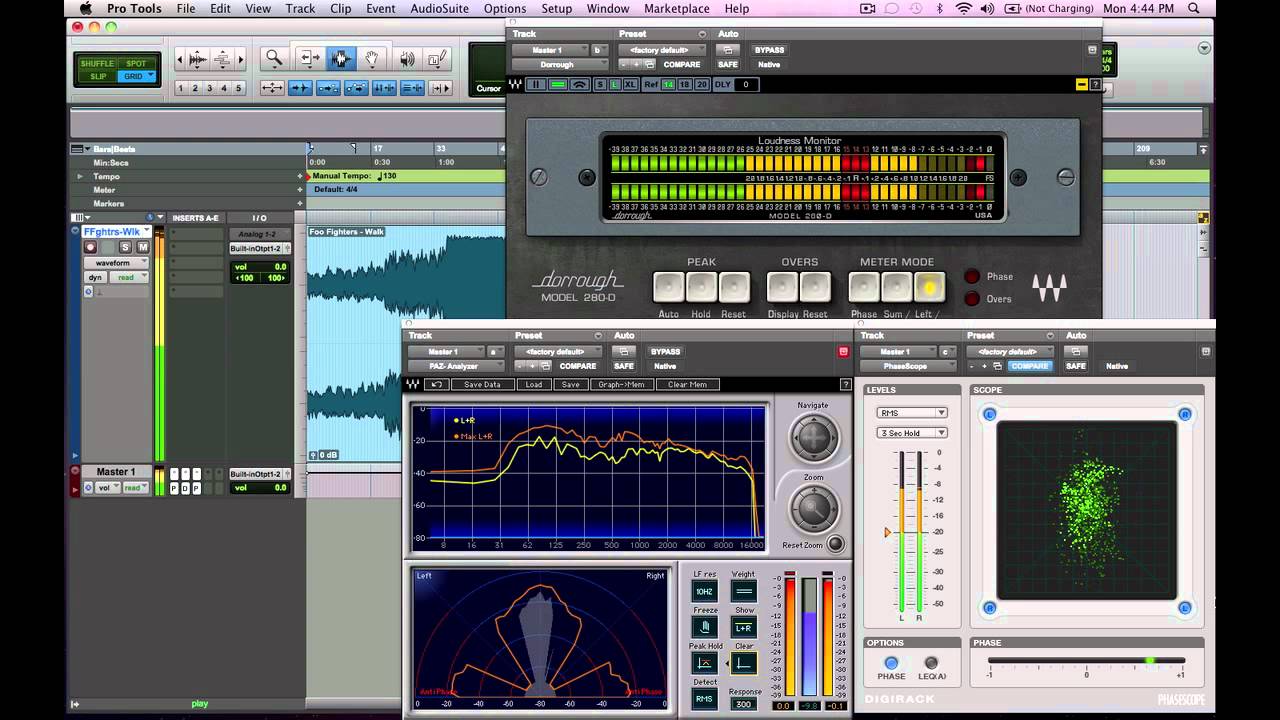
Task: Click the zoom toggle arrows icon
Action: click(272, 88)
